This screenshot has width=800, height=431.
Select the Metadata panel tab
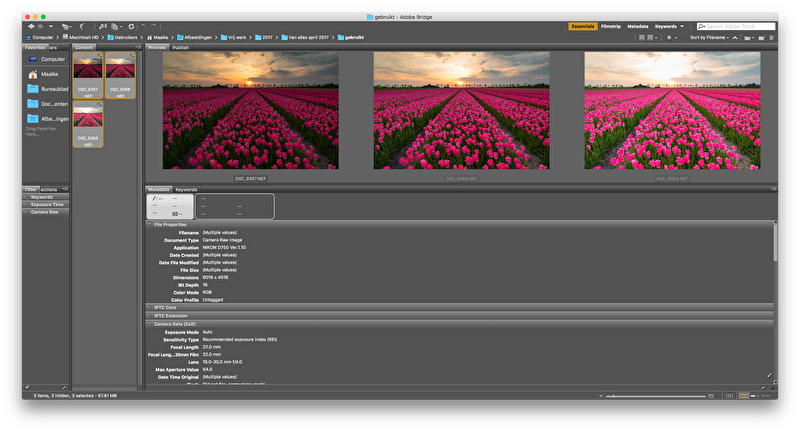(159, 189)
